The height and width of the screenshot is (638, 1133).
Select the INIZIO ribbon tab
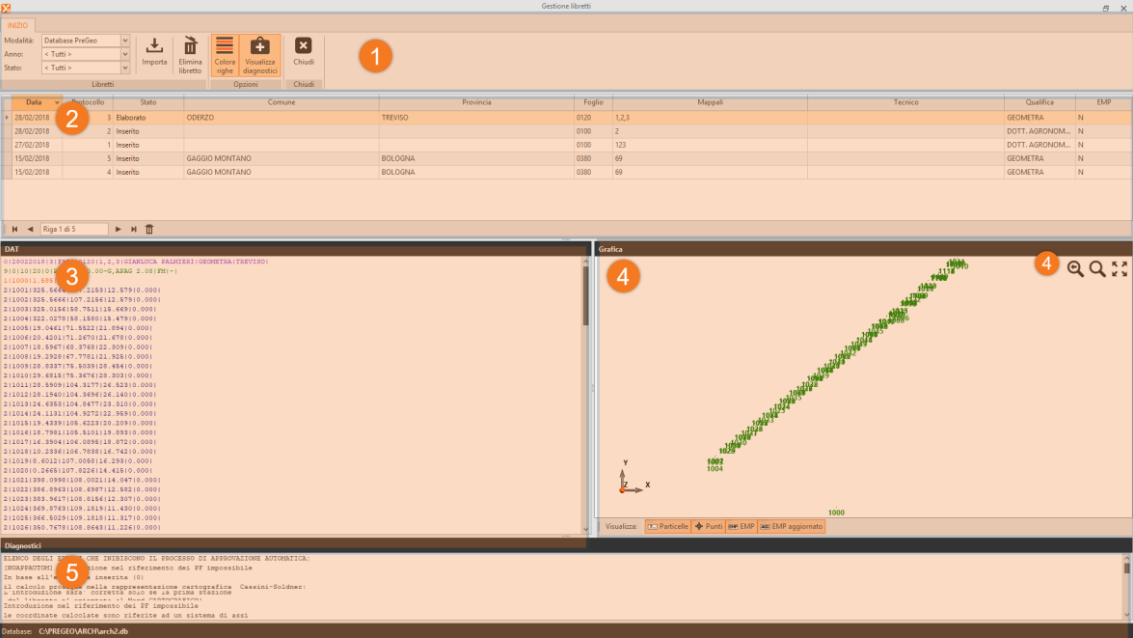[x=19, y=25]
